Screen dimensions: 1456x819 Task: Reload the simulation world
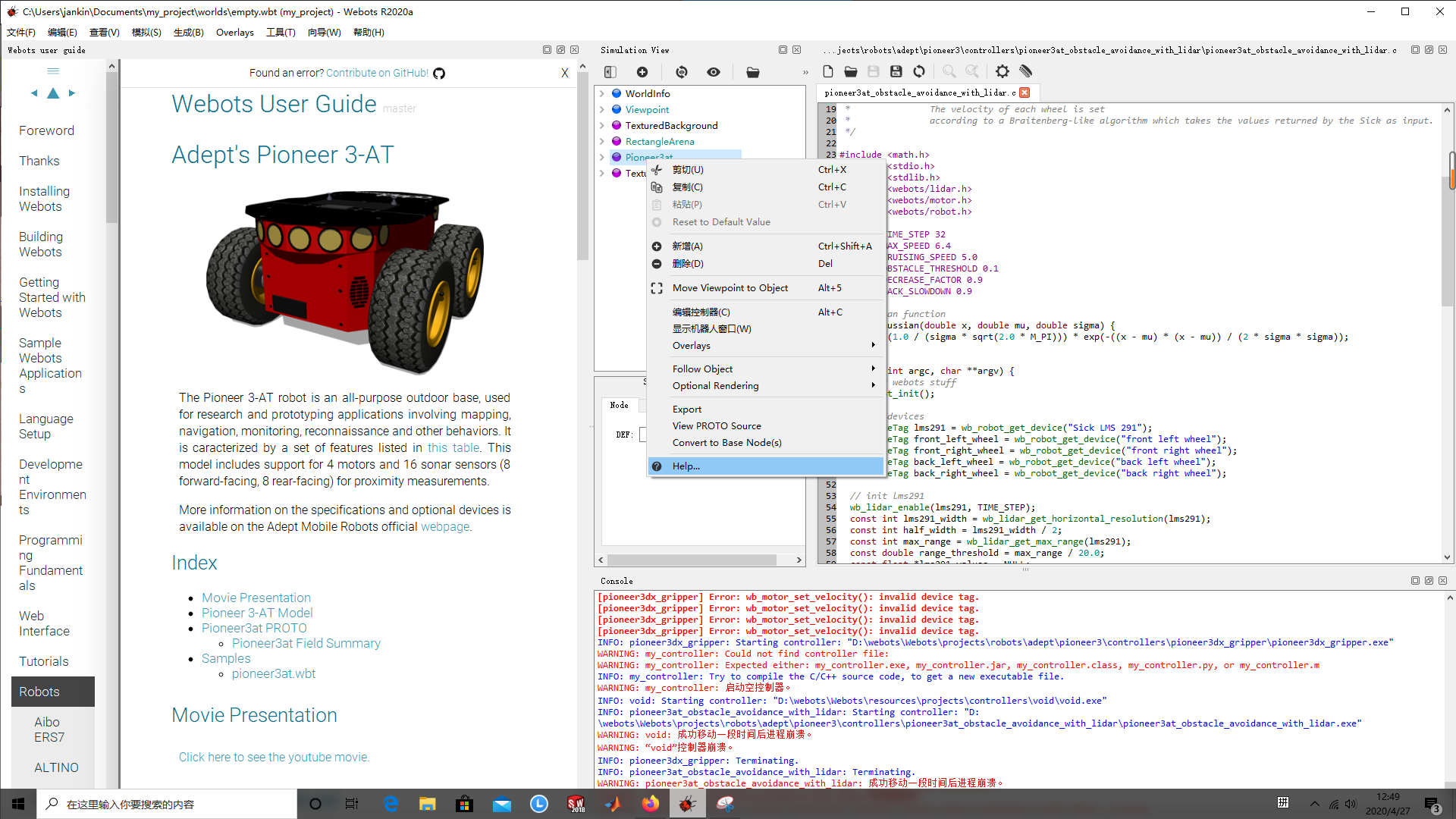point(682,71)
